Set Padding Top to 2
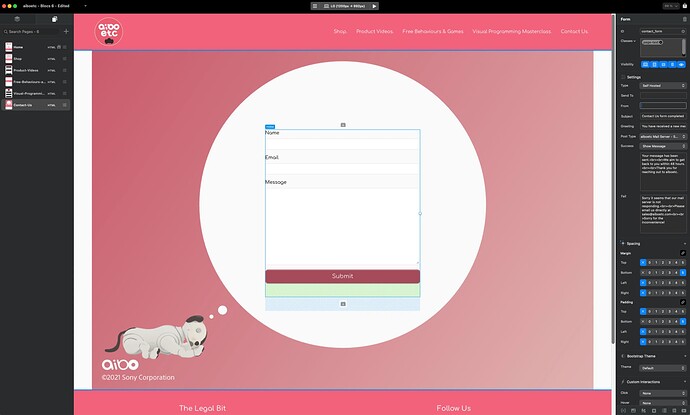Viewport: 690px width, 415px height. 663,312
